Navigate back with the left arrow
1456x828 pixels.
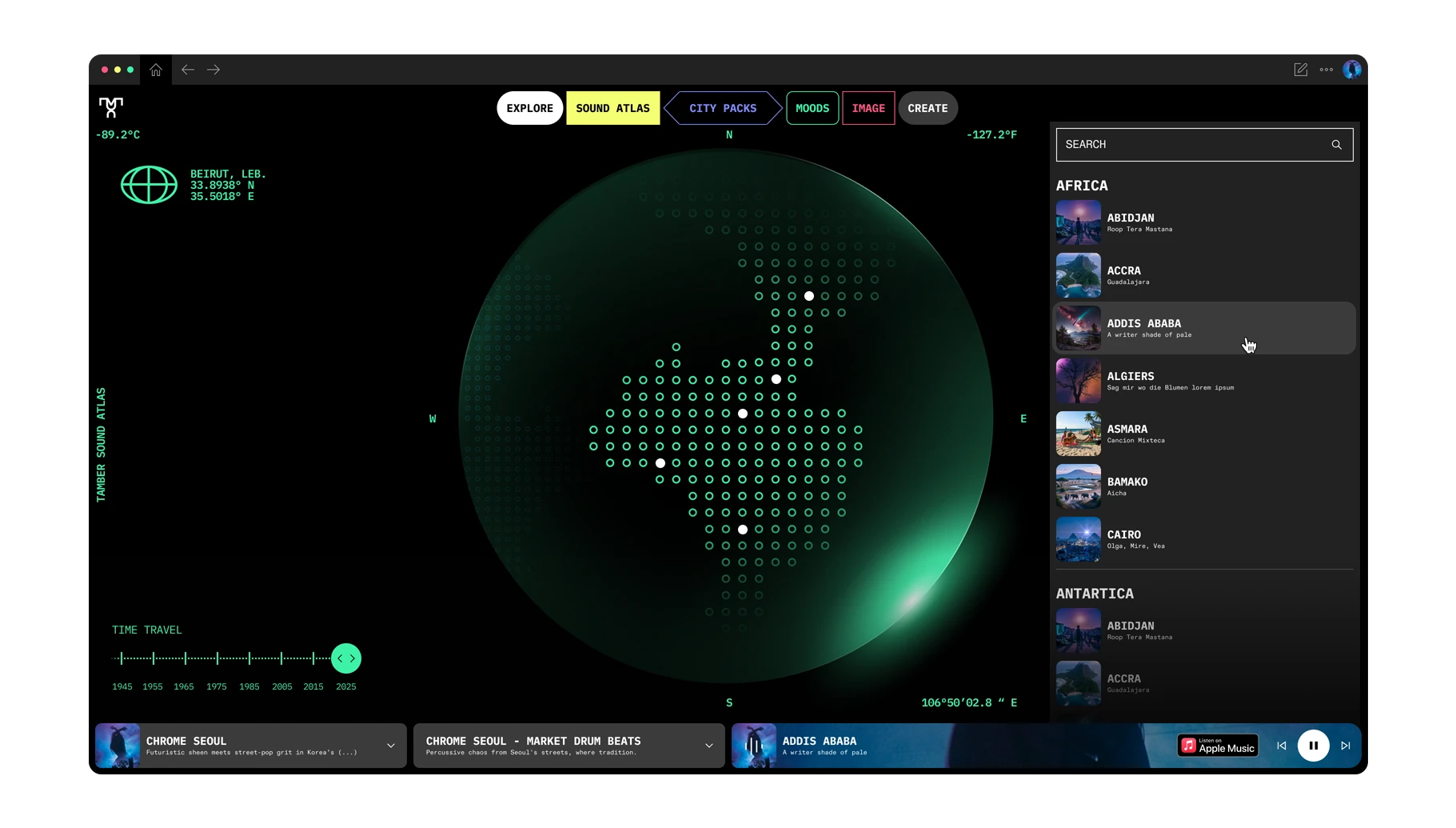188,70
